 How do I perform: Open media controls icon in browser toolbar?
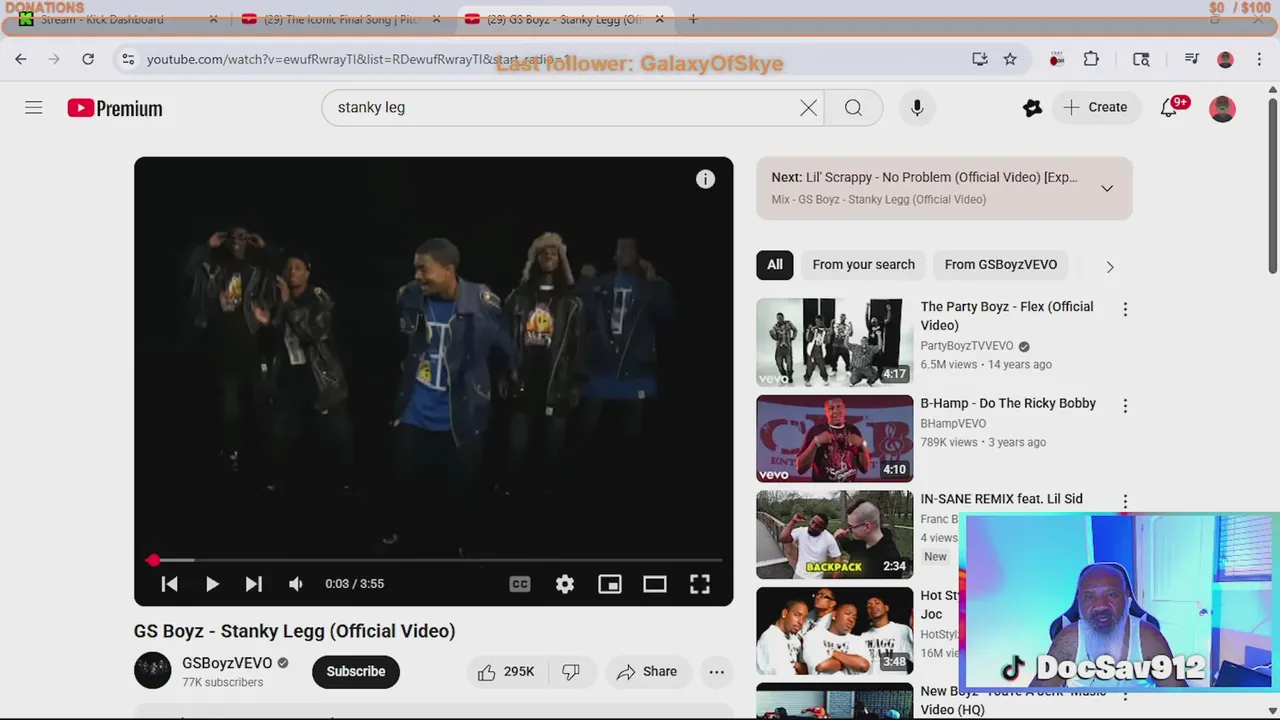point(1191,60)
